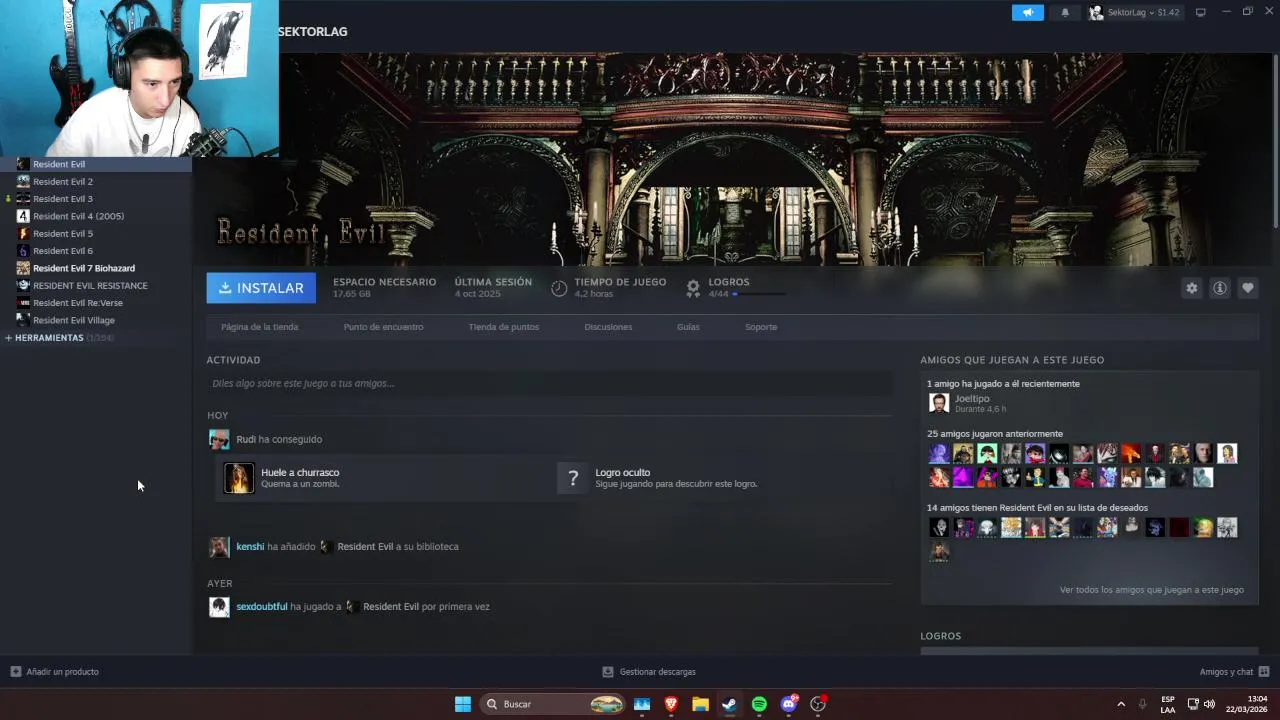The width and height of the screenshot is (1280, 720).
Task: Click the achievements progress bar under LOGROS
Action: (760, 294)
